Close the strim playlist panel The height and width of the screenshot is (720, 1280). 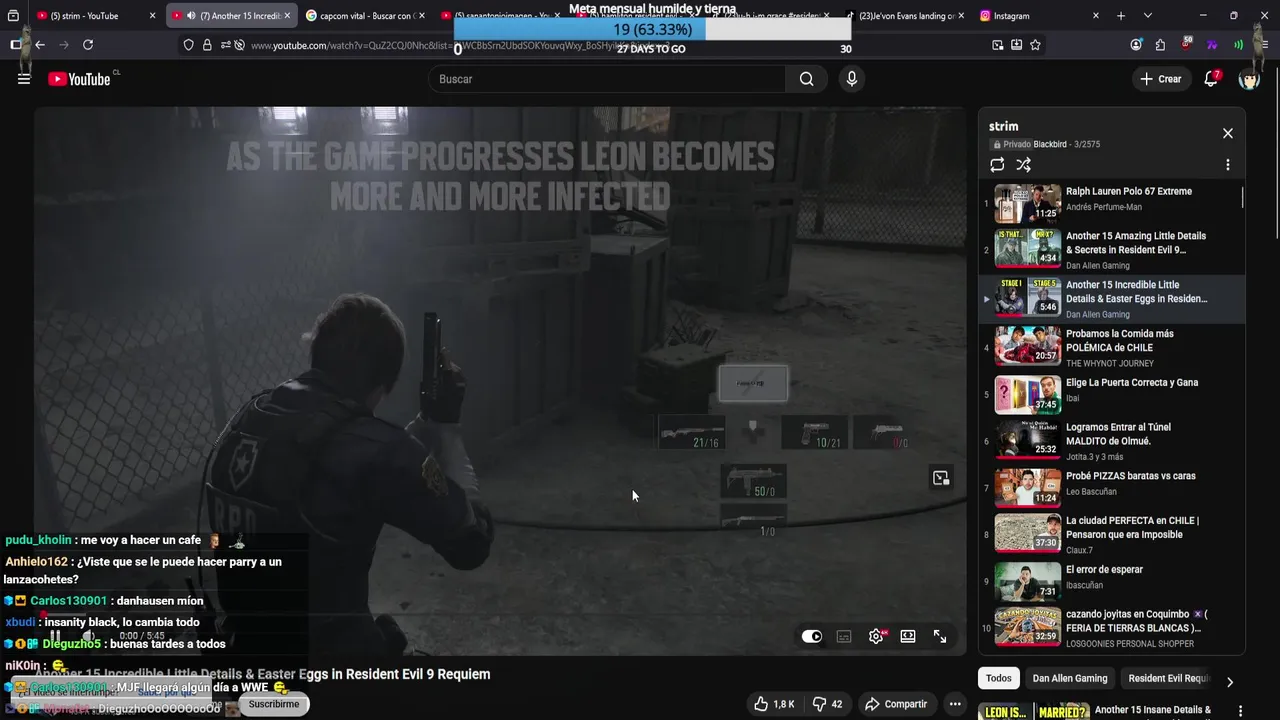(x=1228, y=133)
